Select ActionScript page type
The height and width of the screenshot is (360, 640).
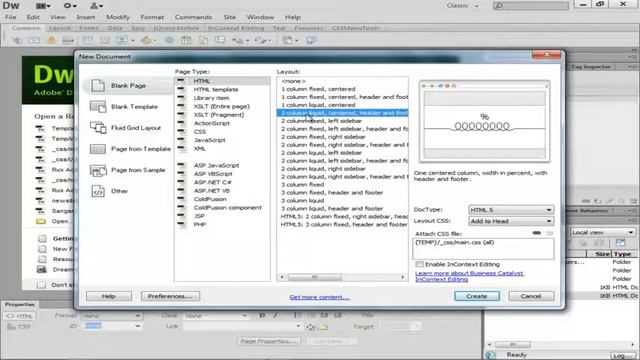[x=212, y=123]
